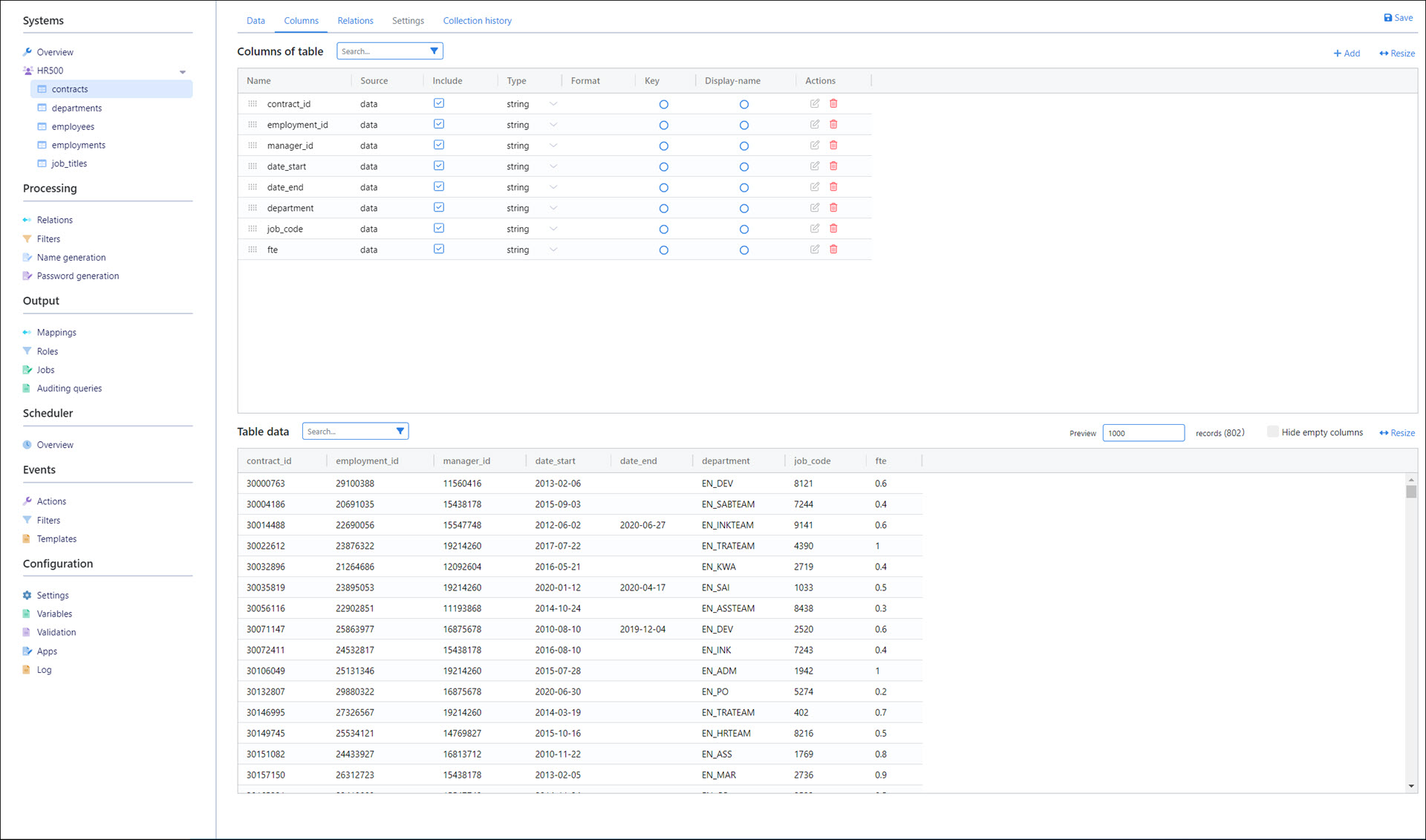Click the trash icon for fte column

(833, 250)
